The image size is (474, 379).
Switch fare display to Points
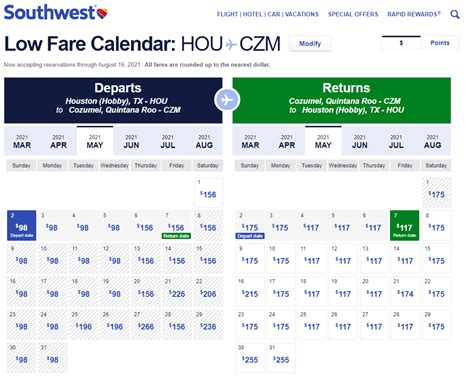440,43
